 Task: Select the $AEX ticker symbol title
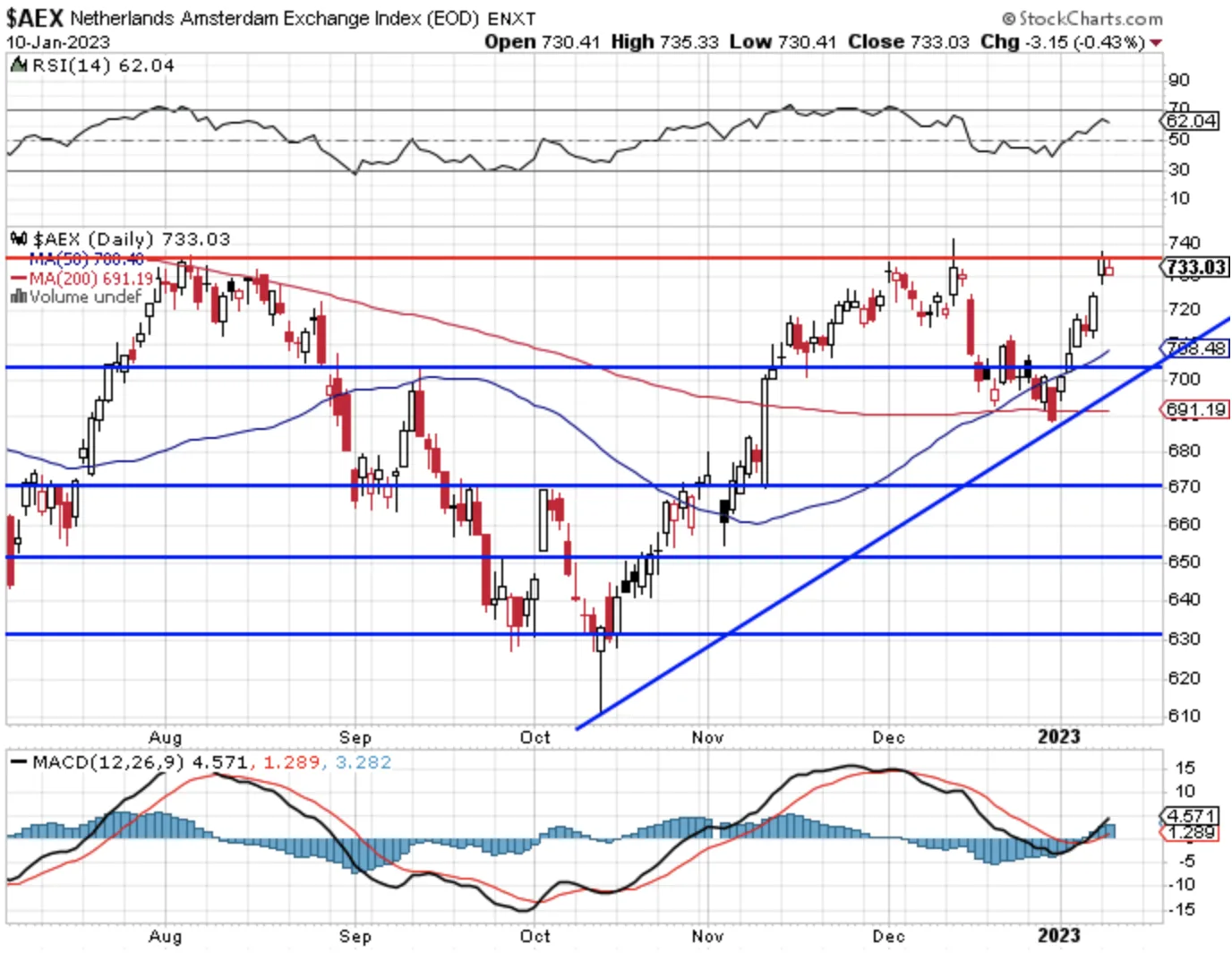[35, 18]
